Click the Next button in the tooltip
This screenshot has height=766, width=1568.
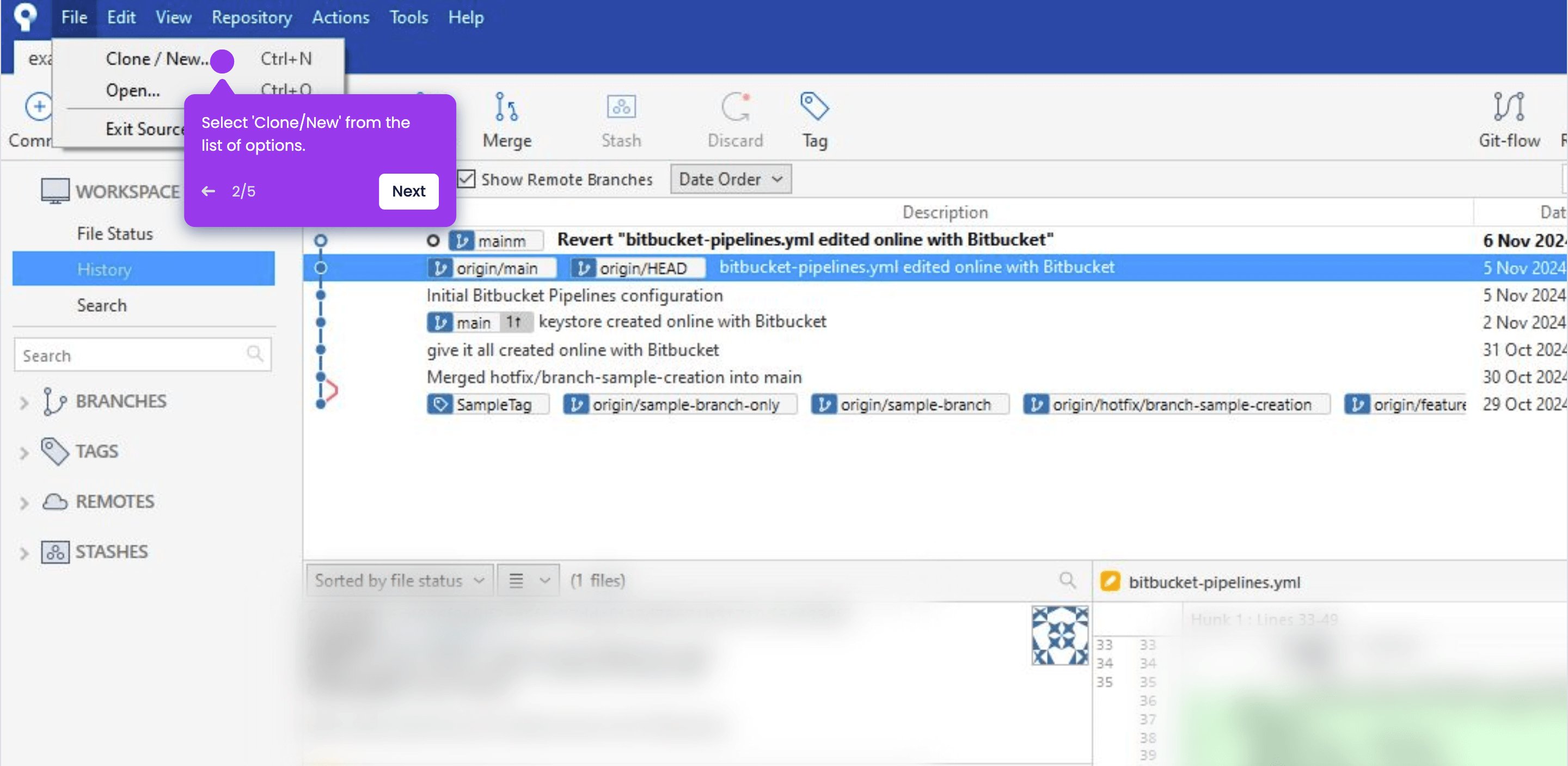click(408, 191)
